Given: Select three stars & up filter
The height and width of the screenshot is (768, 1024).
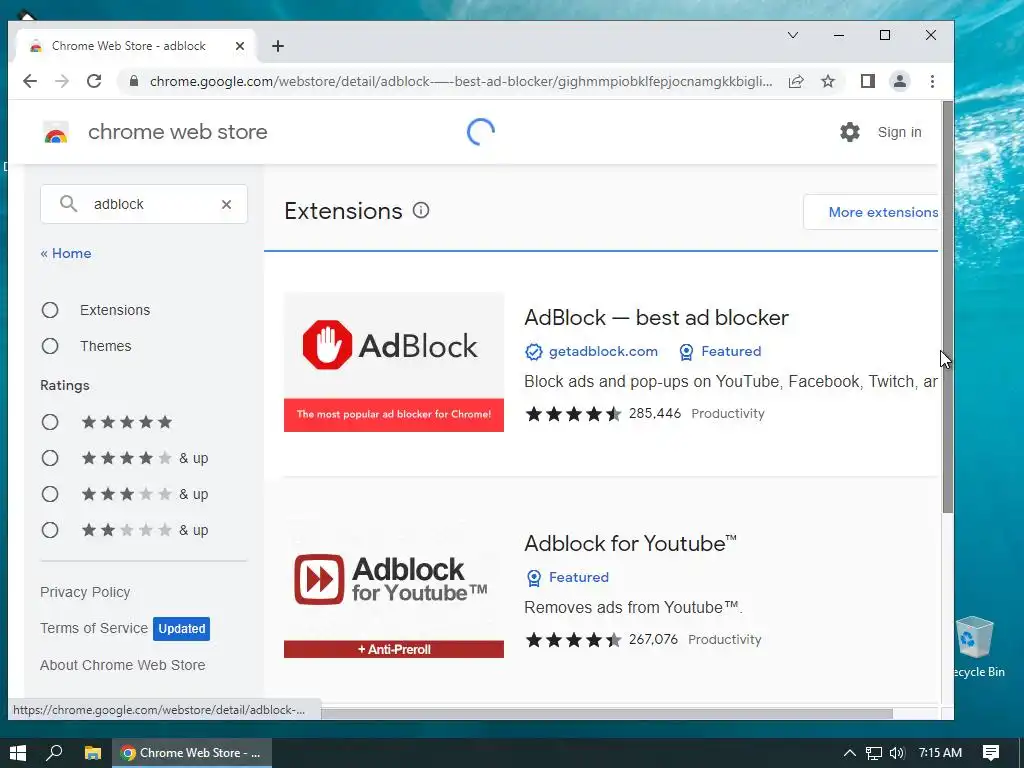Looking at the screenshot, I should (50, 494).
